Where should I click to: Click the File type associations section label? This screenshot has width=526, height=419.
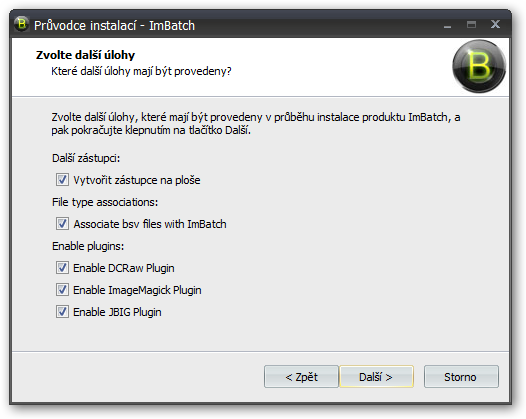tap(105, 202)
